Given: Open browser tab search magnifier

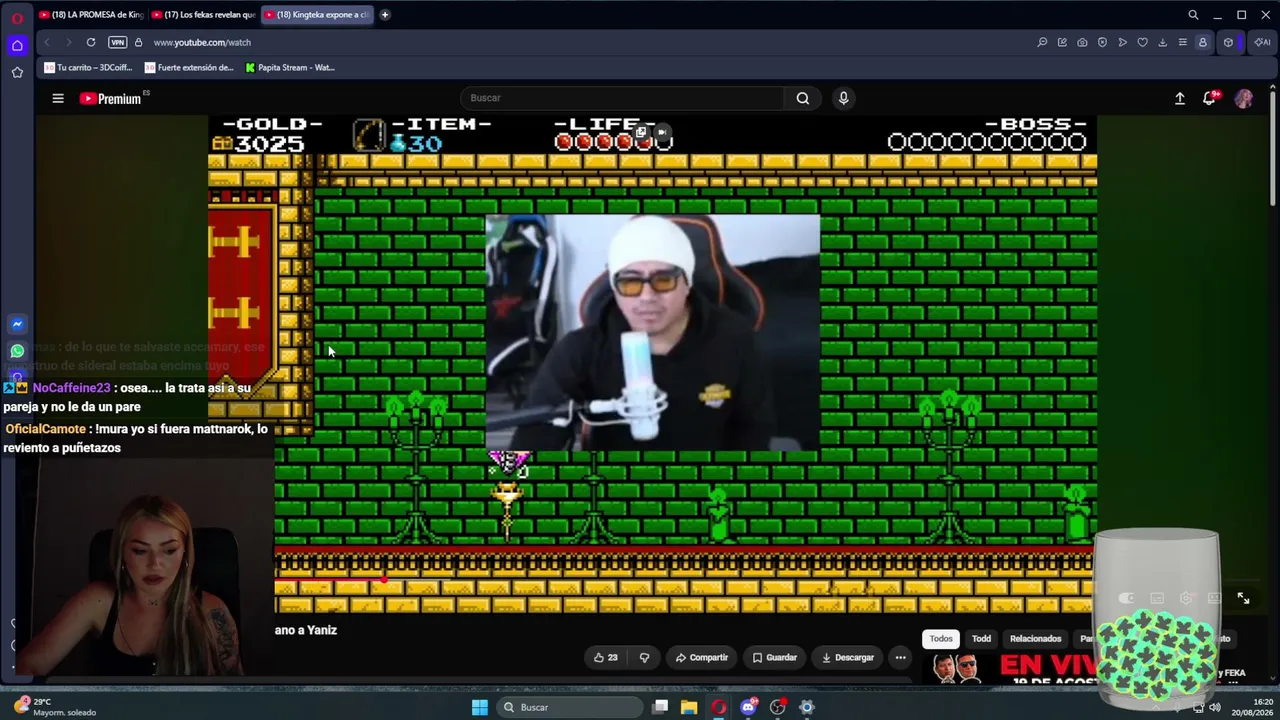Looking at the screenshot, I should (x=1193, y=15).
